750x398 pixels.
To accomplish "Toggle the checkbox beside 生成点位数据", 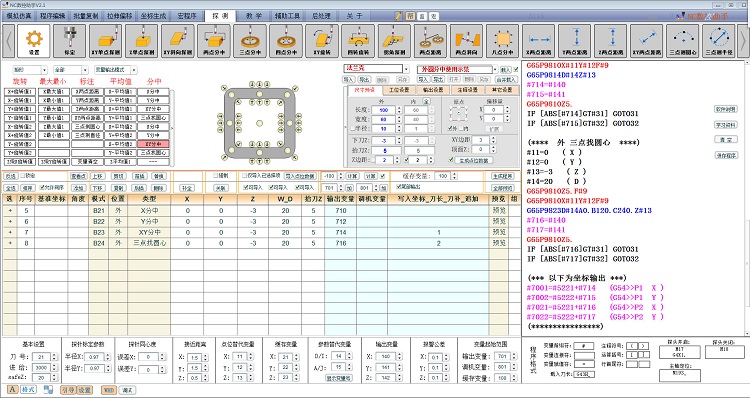I will click(450, 160).
